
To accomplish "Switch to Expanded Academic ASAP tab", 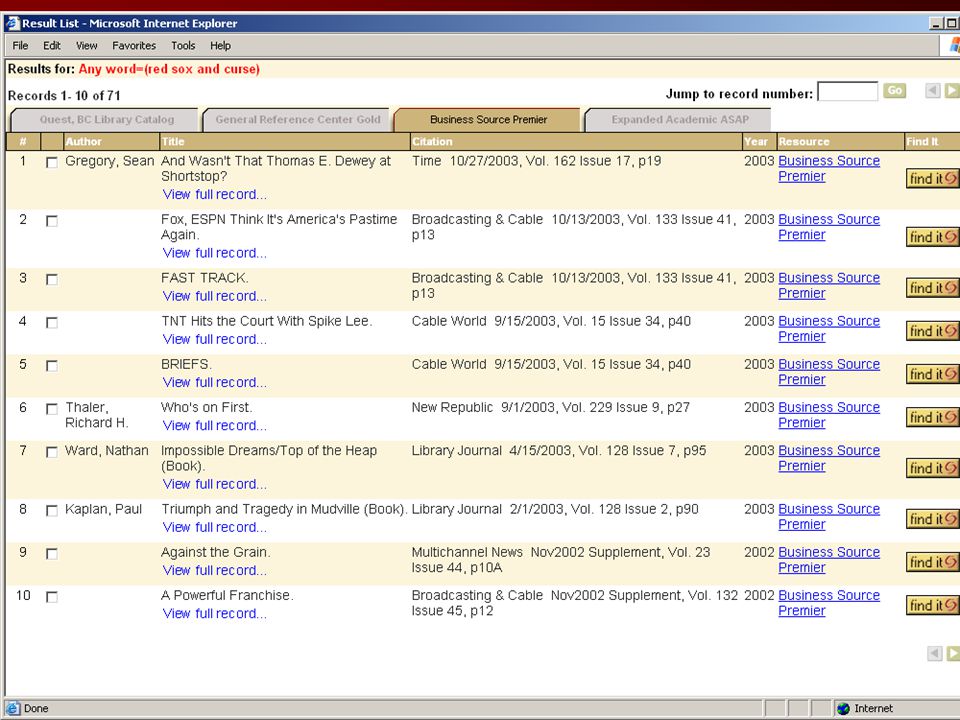I will (680, 120).
